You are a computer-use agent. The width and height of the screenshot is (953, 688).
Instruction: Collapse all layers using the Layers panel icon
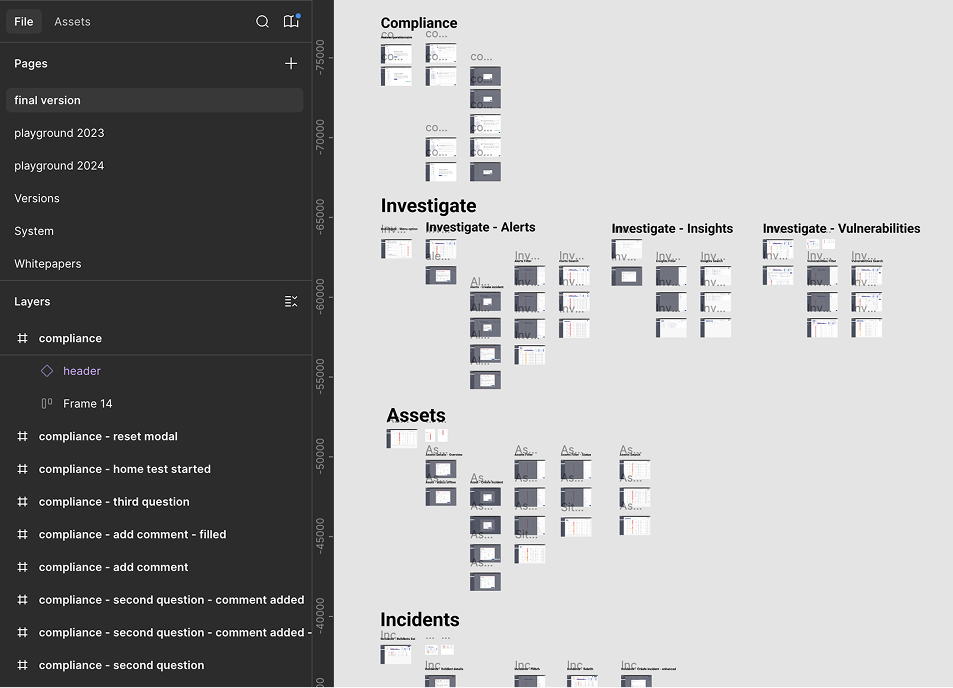click(290, 301)
